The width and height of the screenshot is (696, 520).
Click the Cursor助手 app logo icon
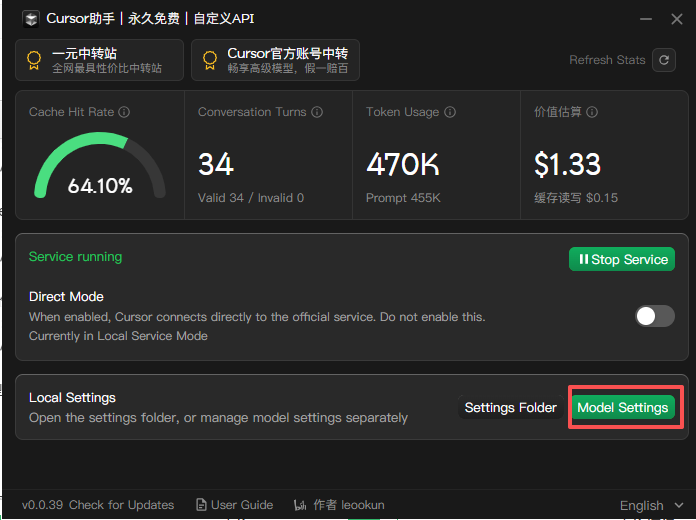[x=31, y=19]
